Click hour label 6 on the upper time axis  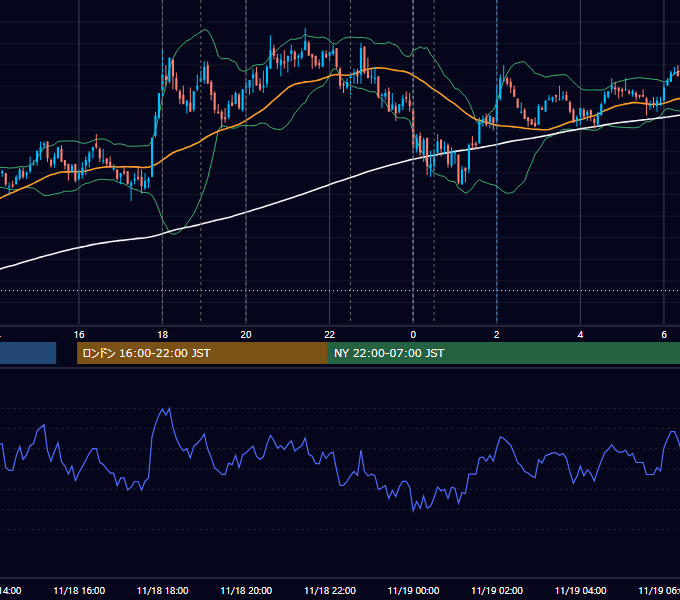[664, 335]
